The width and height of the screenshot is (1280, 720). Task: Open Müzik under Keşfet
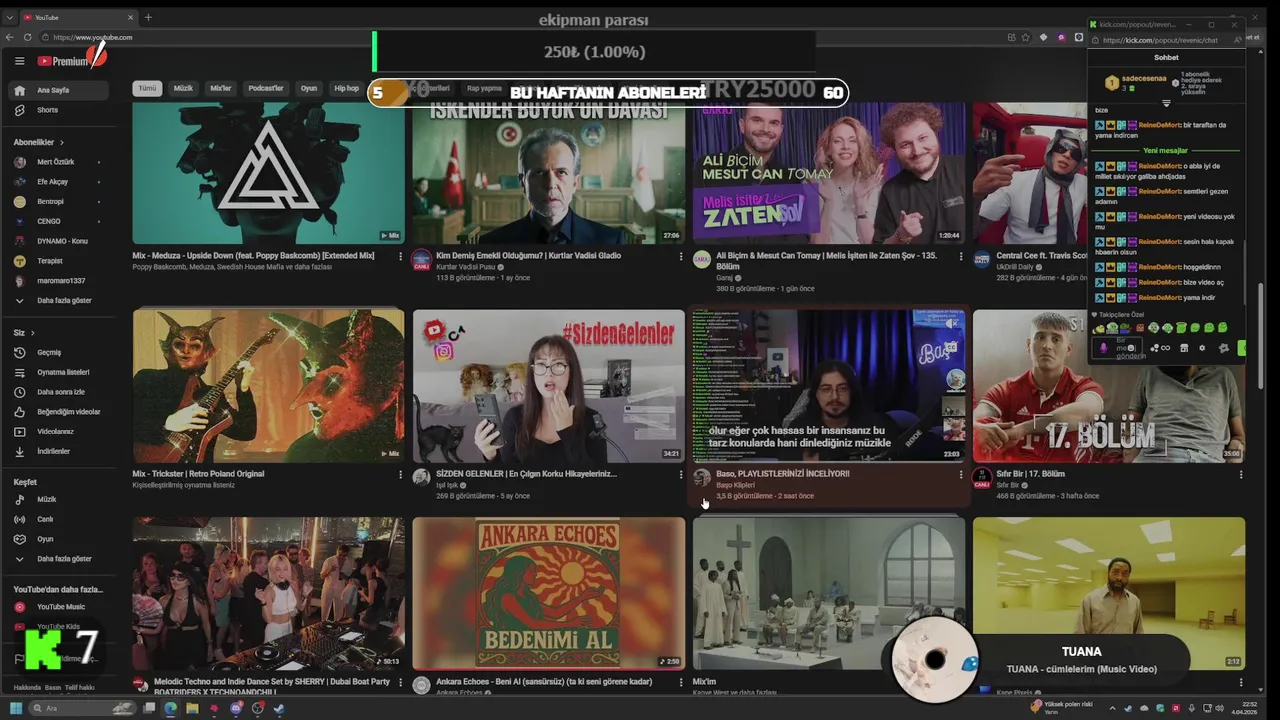(x=59, y=499)
